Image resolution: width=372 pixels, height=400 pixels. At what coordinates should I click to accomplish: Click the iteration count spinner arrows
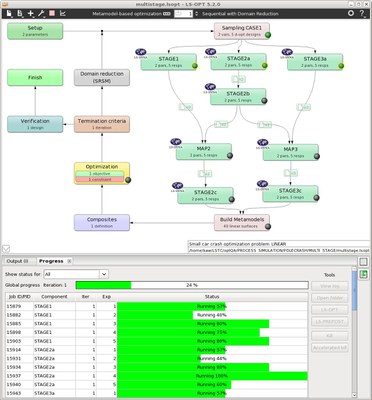click(x=196, y=14)
